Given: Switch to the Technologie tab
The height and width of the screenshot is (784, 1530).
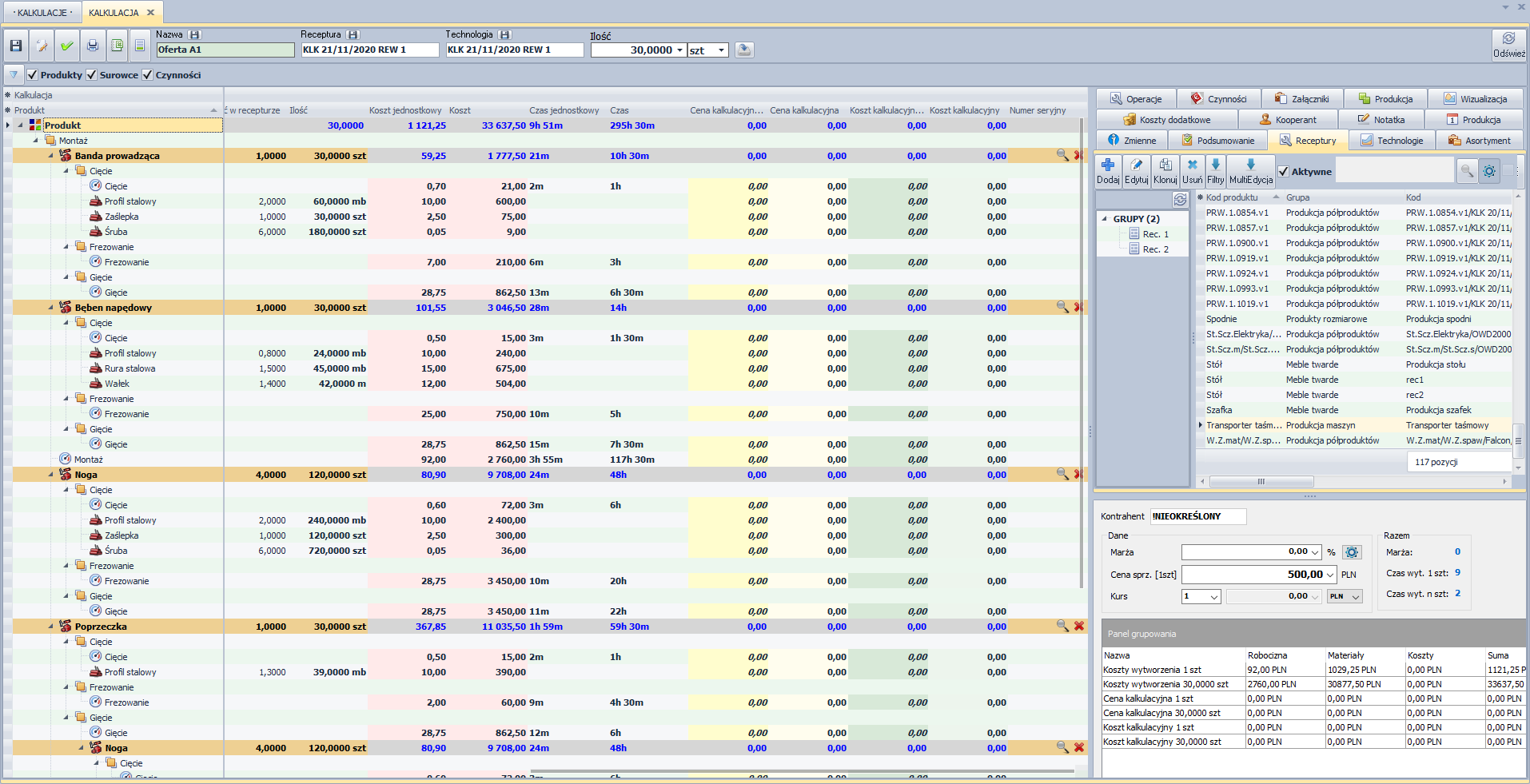Looking at the screenshot, I should [1393, 141].
